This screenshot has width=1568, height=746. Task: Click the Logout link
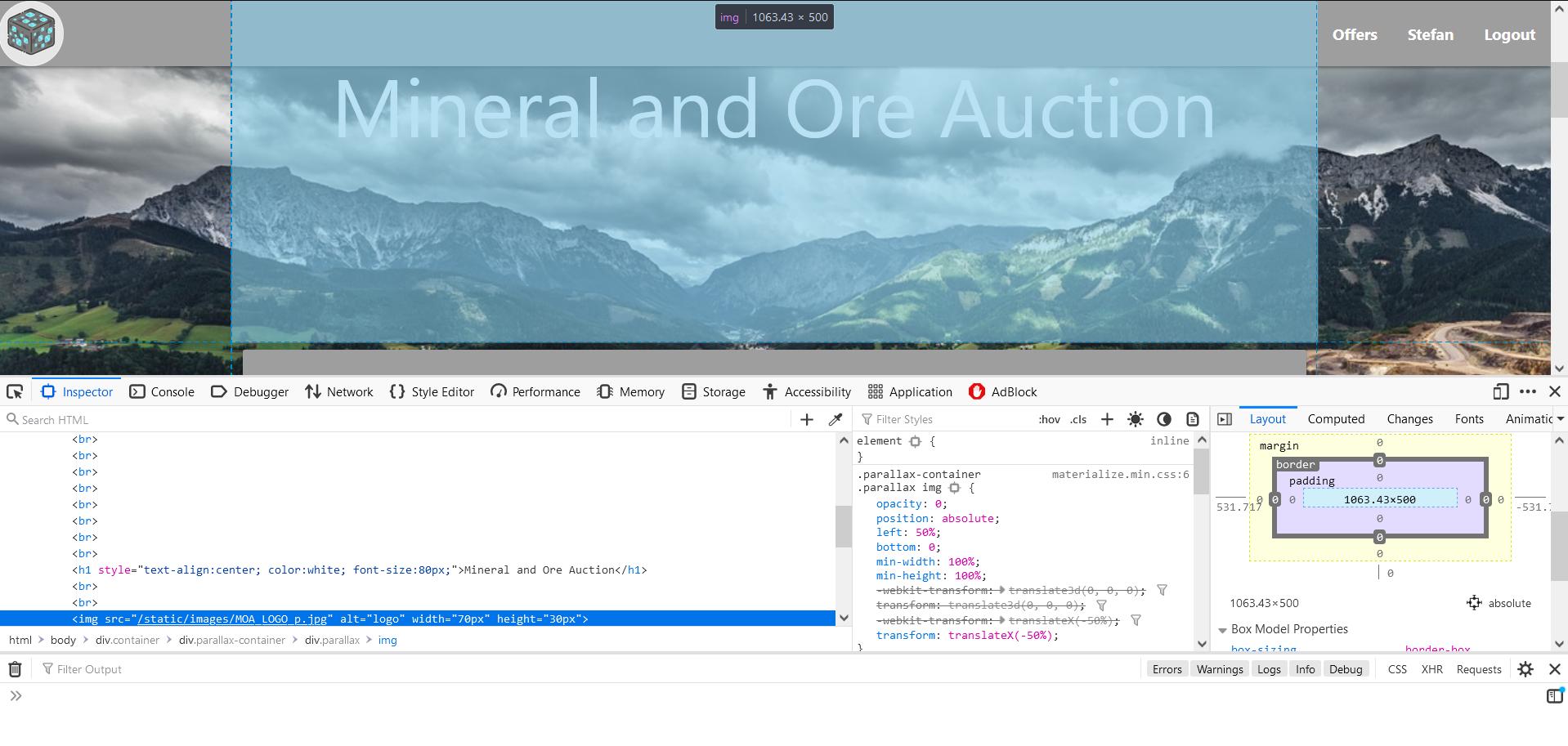1509,34
